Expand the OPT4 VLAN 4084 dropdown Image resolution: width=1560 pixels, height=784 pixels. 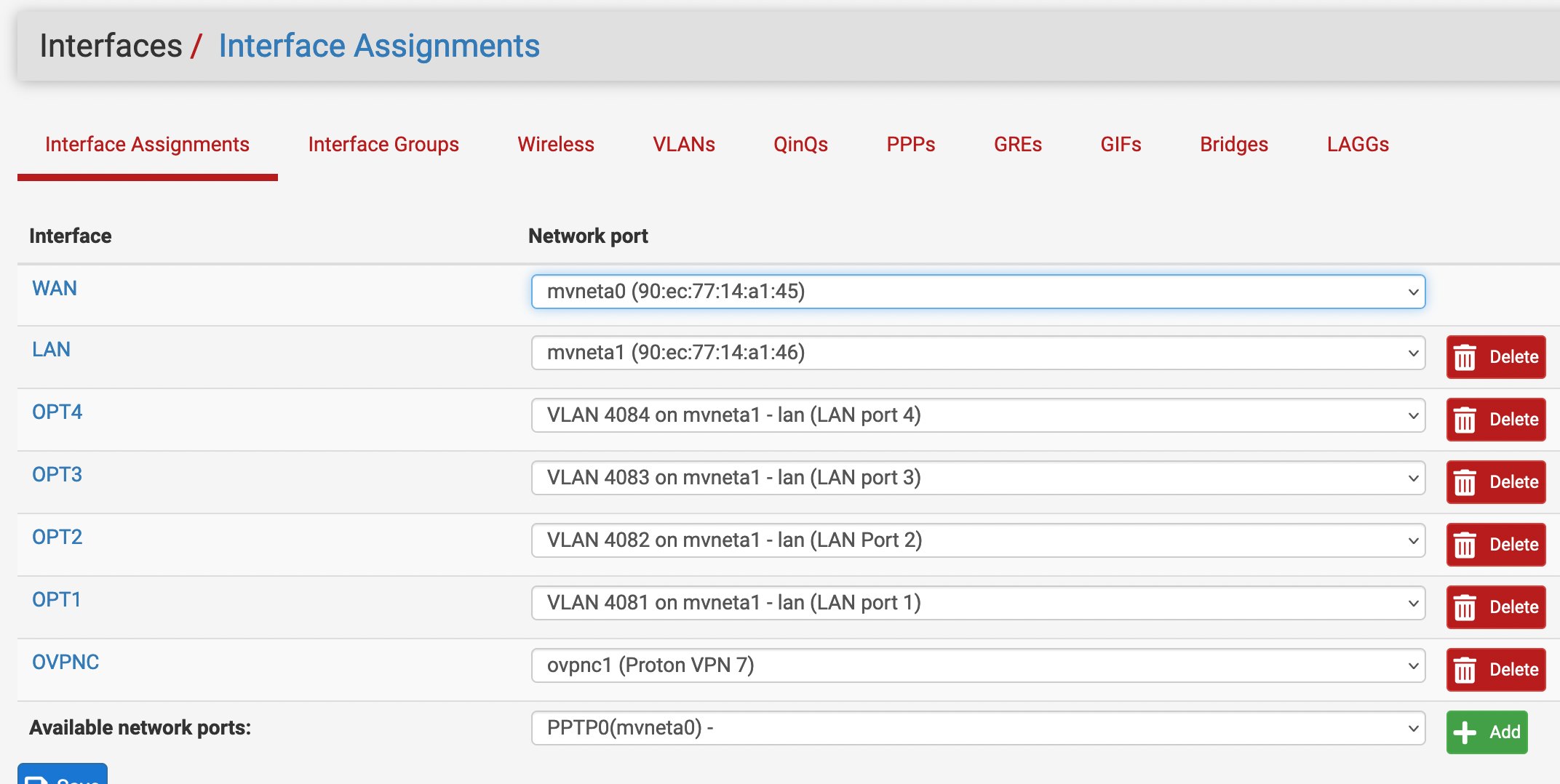click(x=977, y=415)
